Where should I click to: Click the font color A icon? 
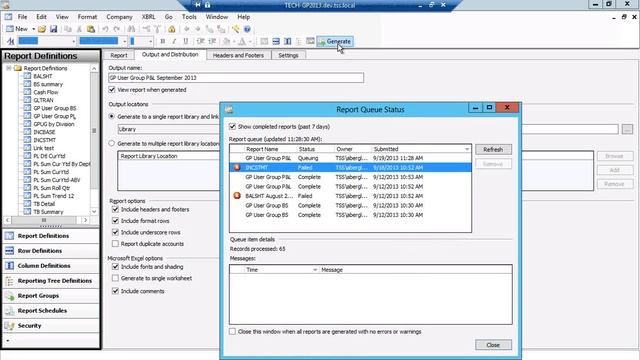click(242, 41)
